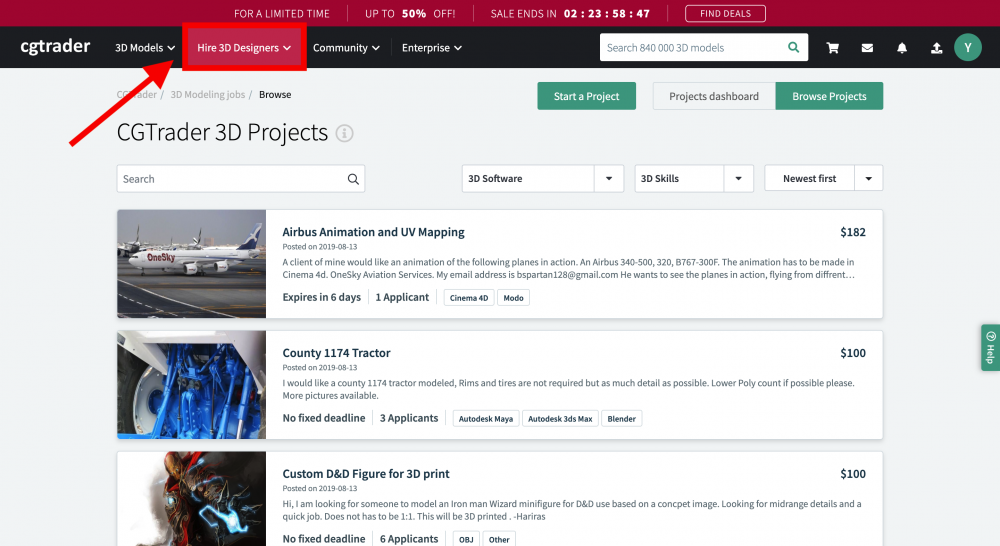Switch to the Projects dashboard tab
The height and width of the screenshot is (546, 1000).
[714, 96]
